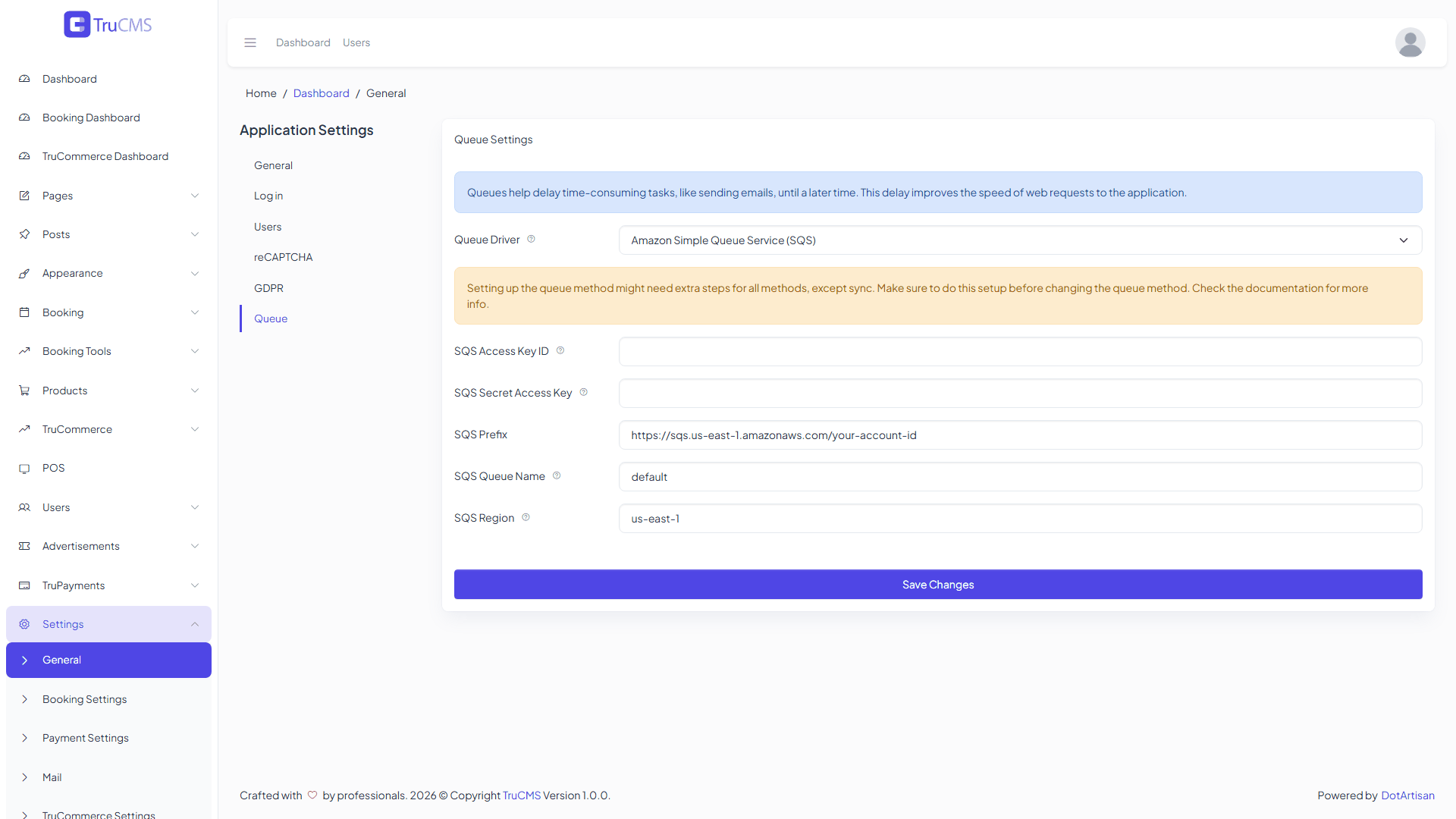Image resolution: width=1456 pixels, height=819 pixels.
Task: Click the help icon beside SQS Access Key ID
Action: pos(560,350)
